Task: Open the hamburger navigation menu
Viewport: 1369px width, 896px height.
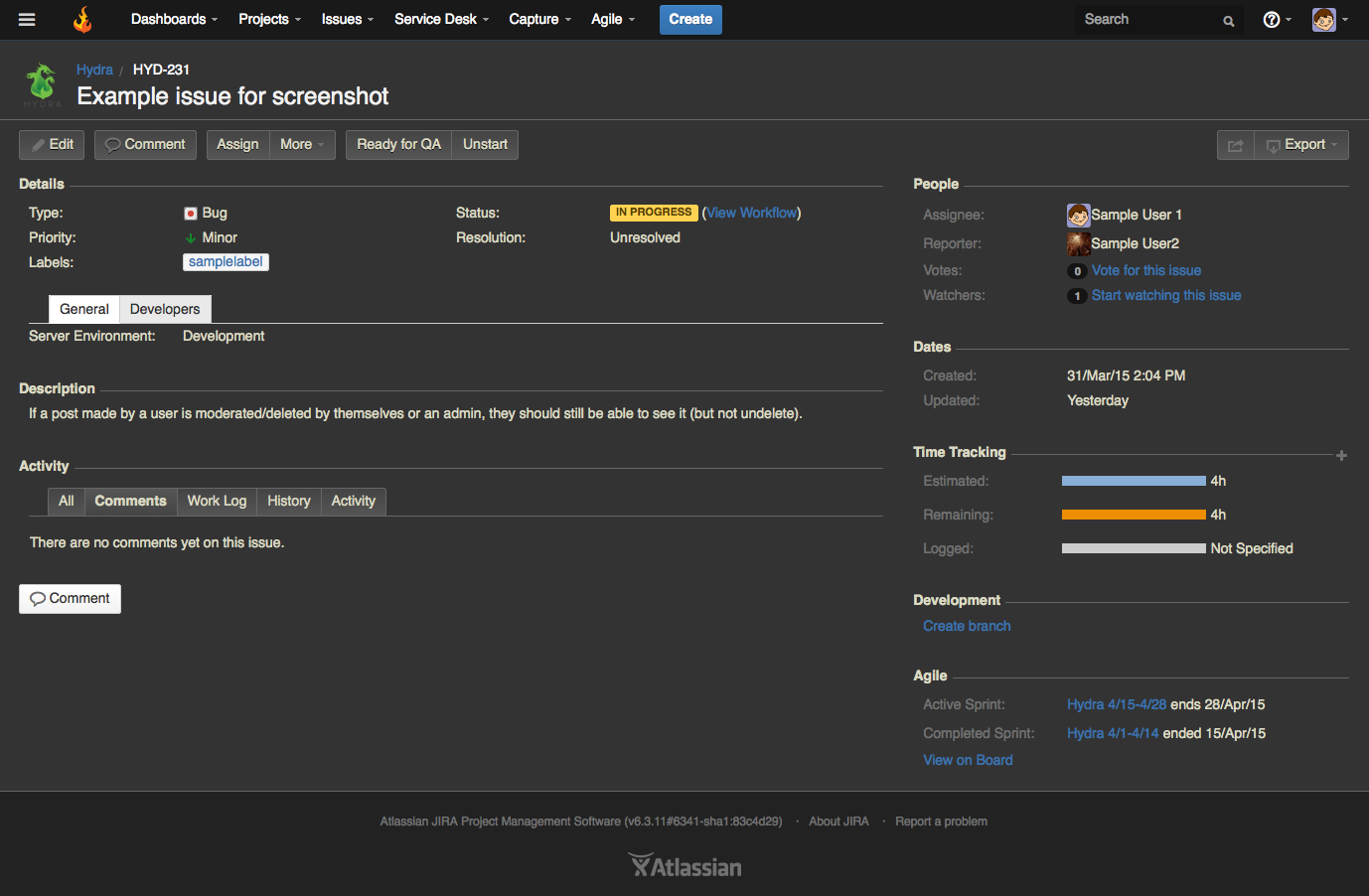Action: point(26,19)
